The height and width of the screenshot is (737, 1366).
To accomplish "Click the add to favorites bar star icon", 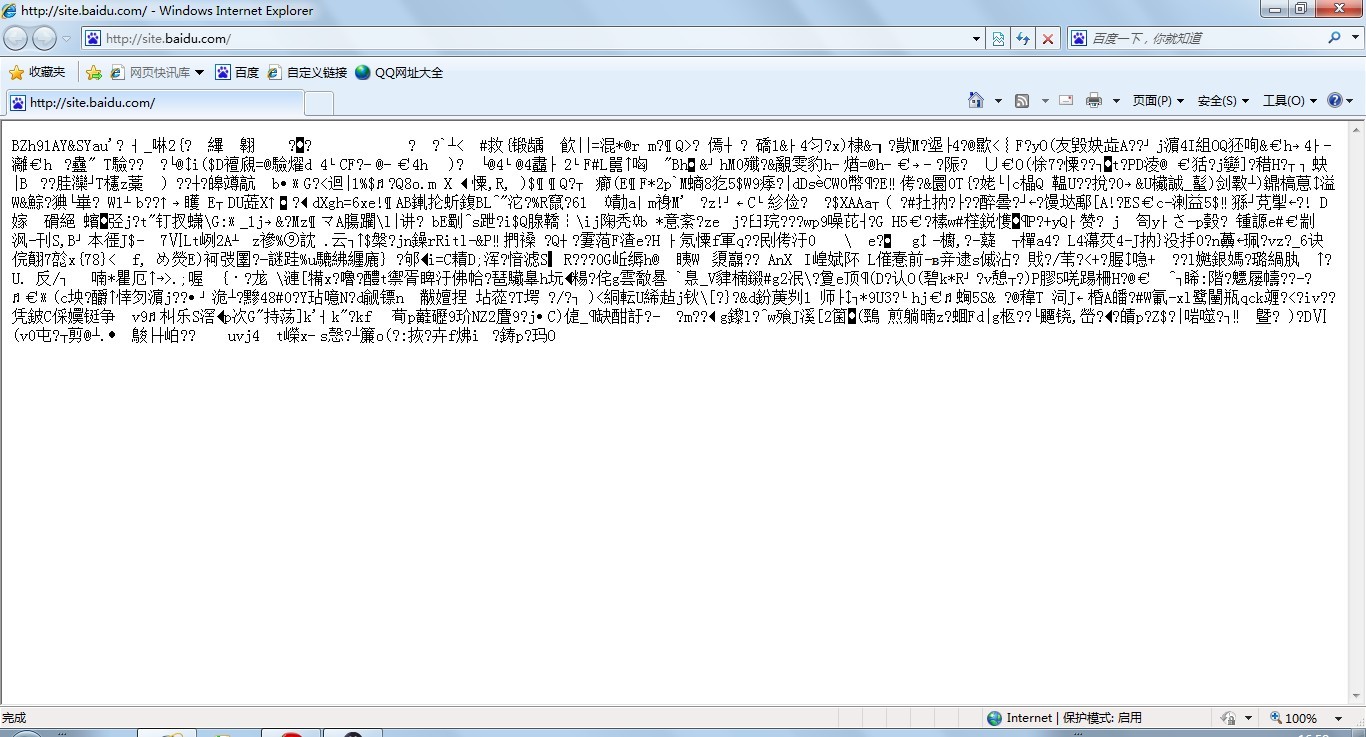I will click(x=94, y=73).
